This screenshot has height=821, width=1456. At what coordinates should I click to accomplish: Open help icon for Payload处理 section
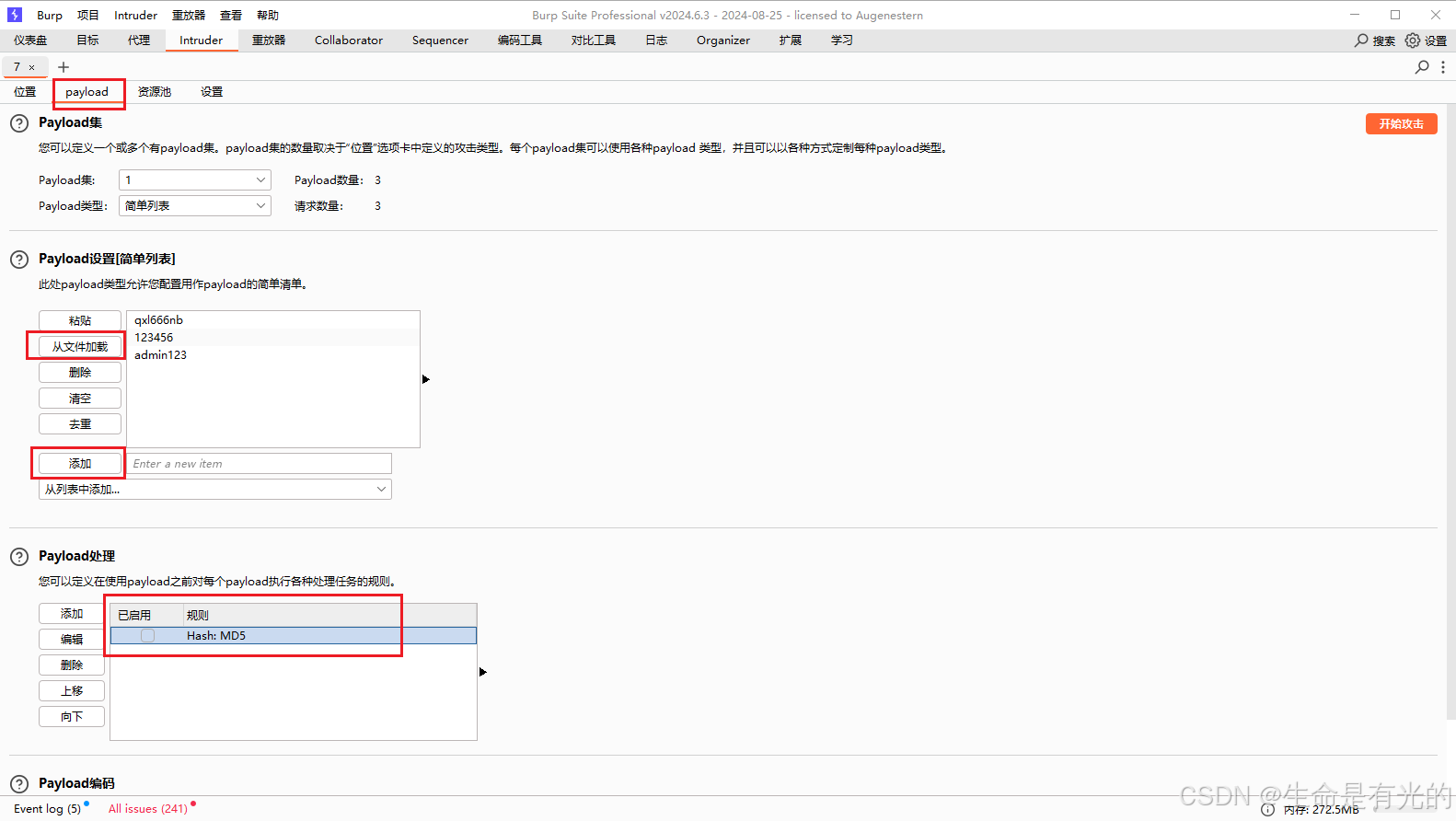click(19, 557)
